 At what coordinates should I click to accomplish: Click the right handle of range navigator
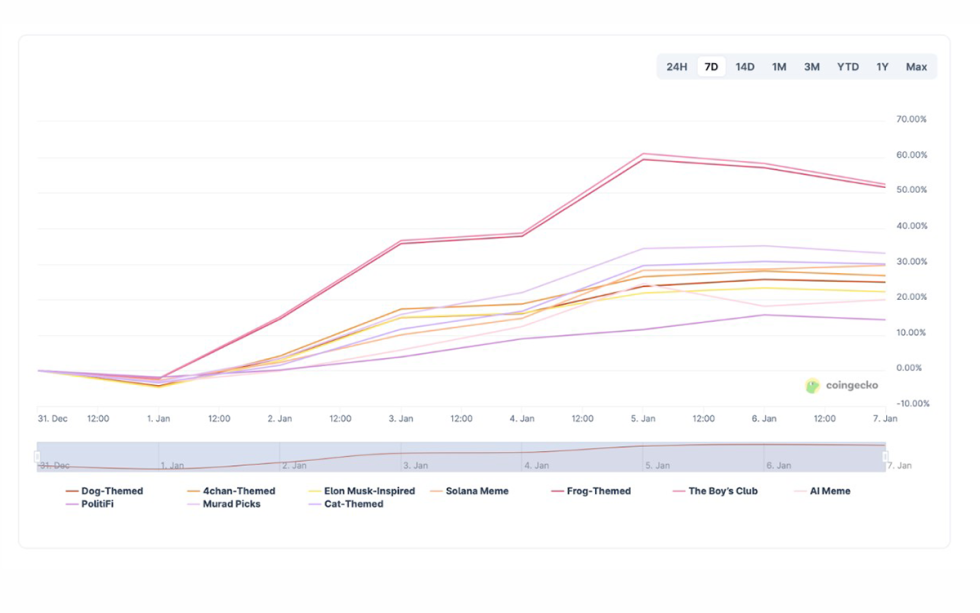[885, 457]
